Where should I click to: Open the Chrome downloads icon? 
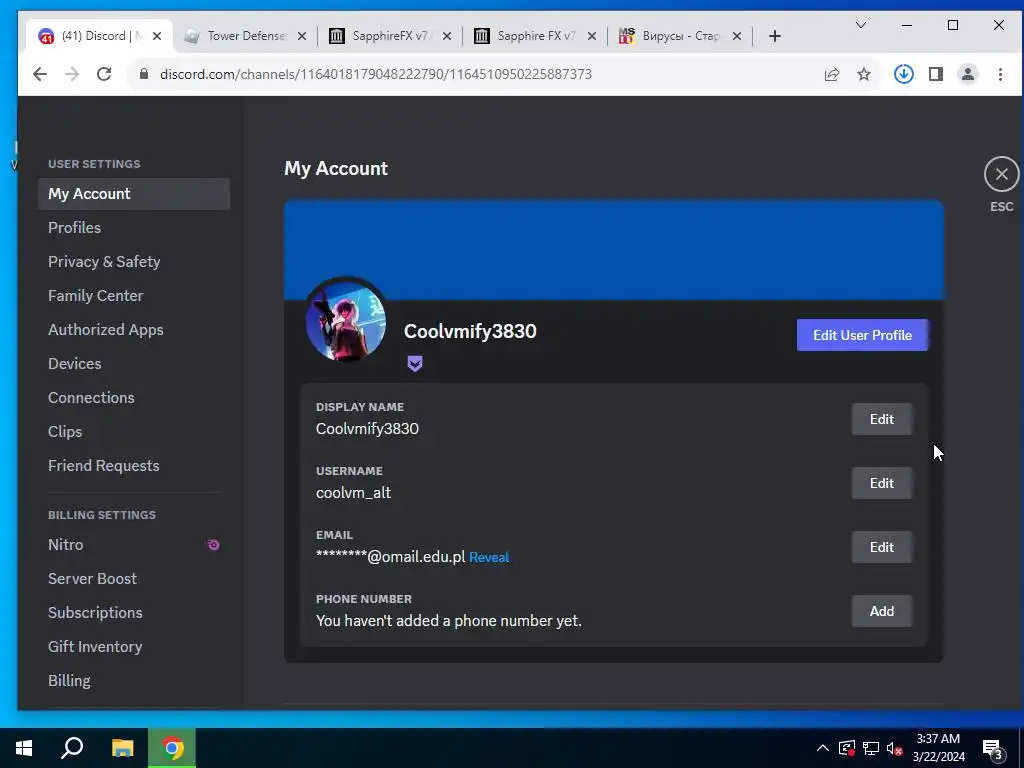(904, 74)
